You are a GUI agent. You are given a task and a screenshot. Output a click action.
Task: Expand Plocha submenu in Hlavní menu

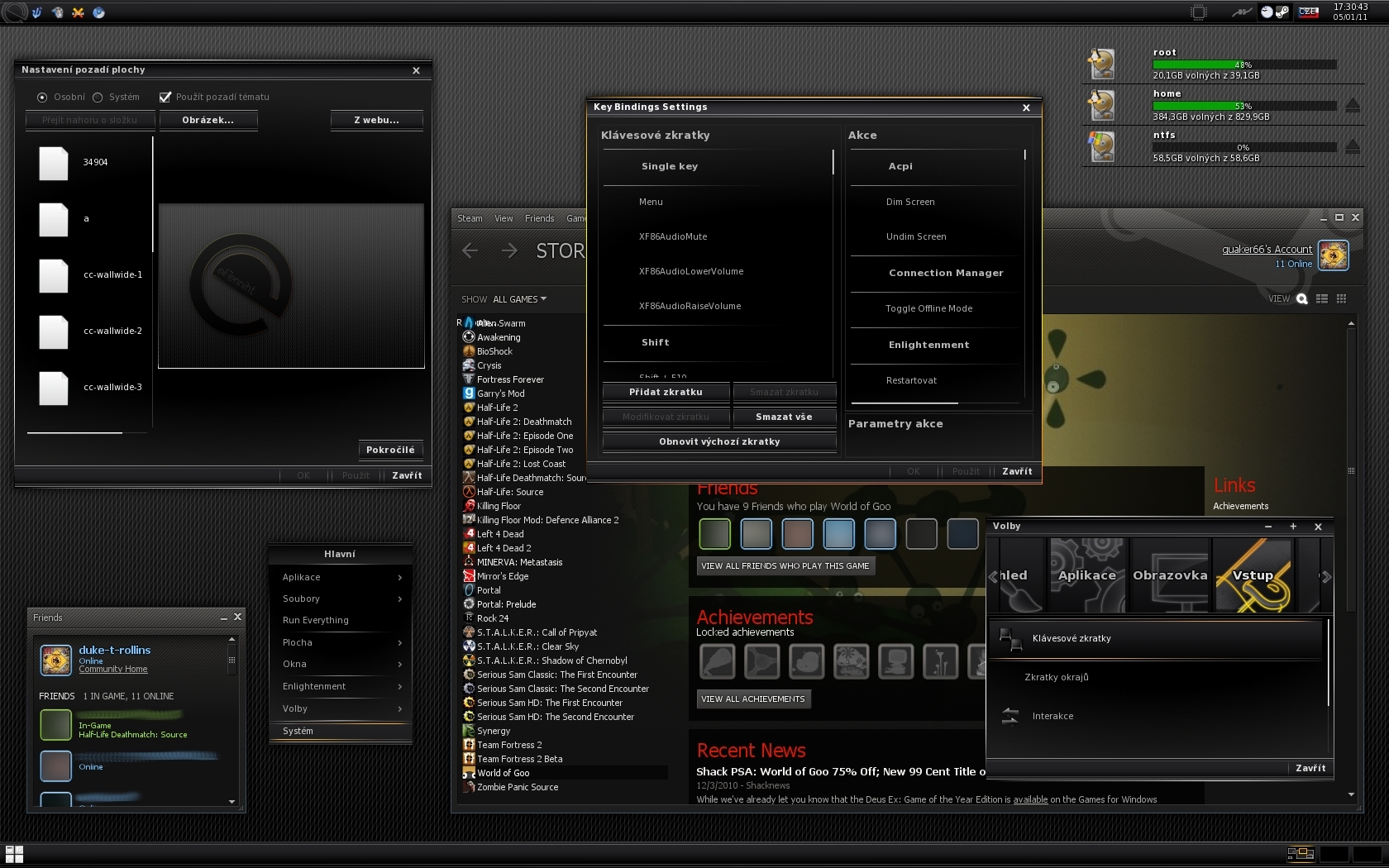[341, 642]
